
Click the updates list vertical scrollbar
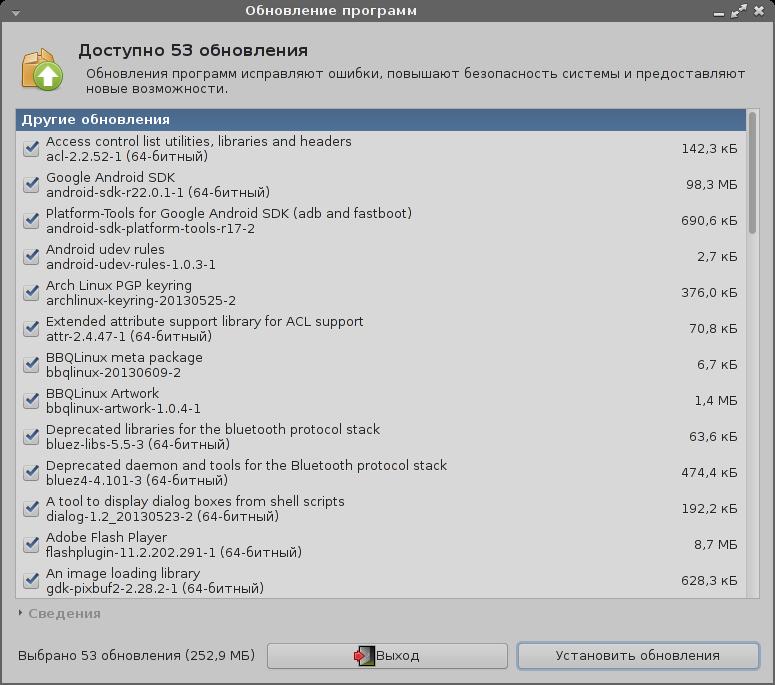pyautogui.click(x=752, y=173)
